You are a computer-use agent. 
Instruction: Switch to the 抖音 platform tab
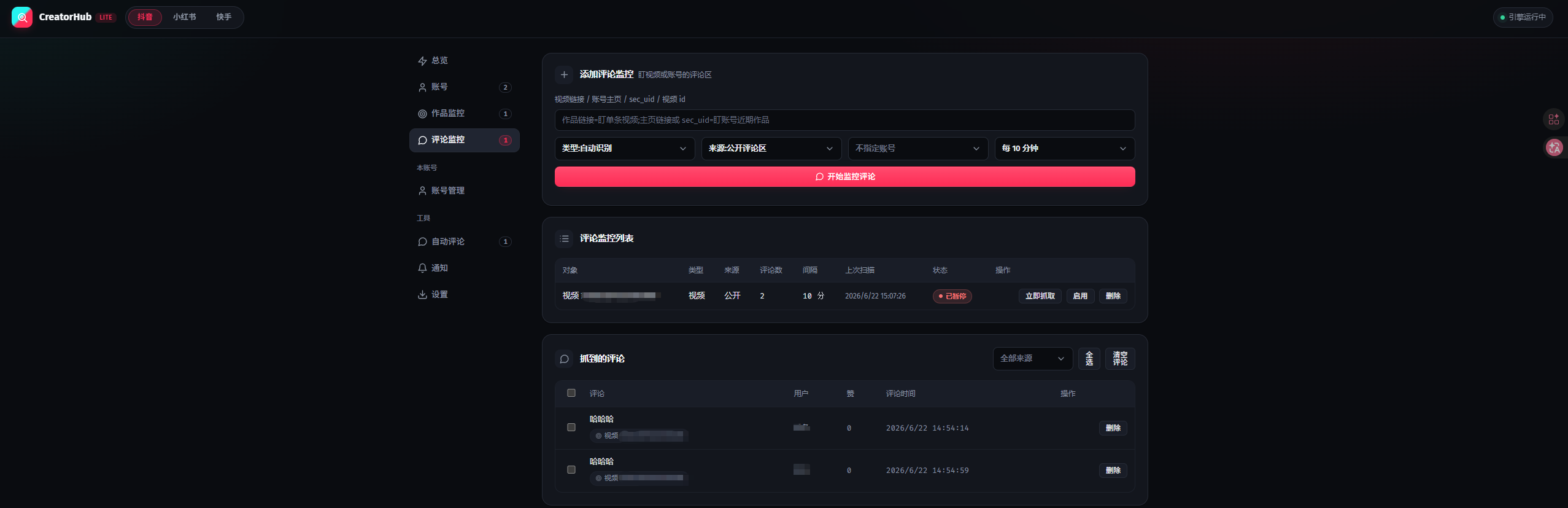(x=145, y=17)
